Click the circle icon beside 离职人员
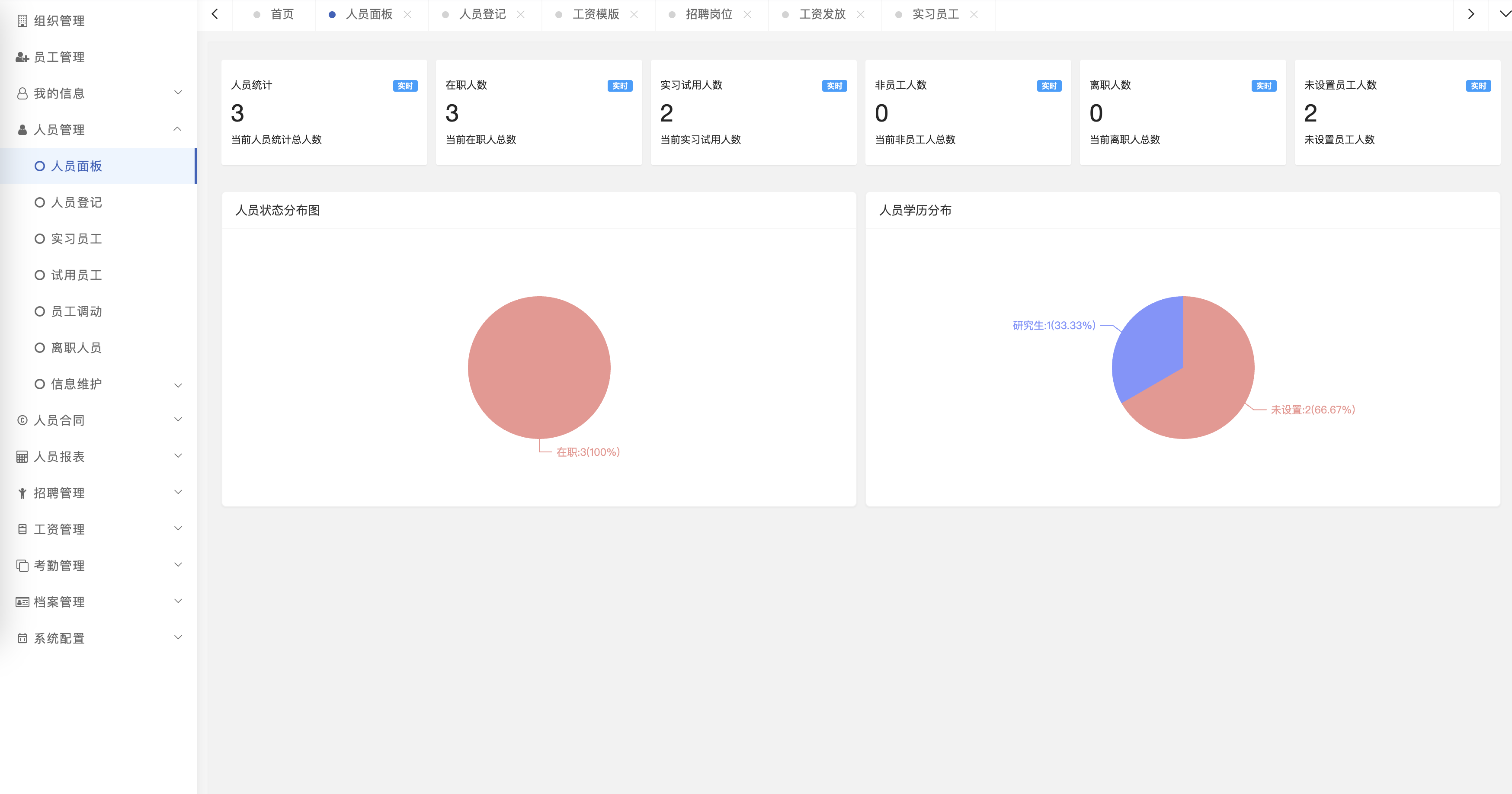The height and width of the screenshot is (794, 1512). (40, 348)
